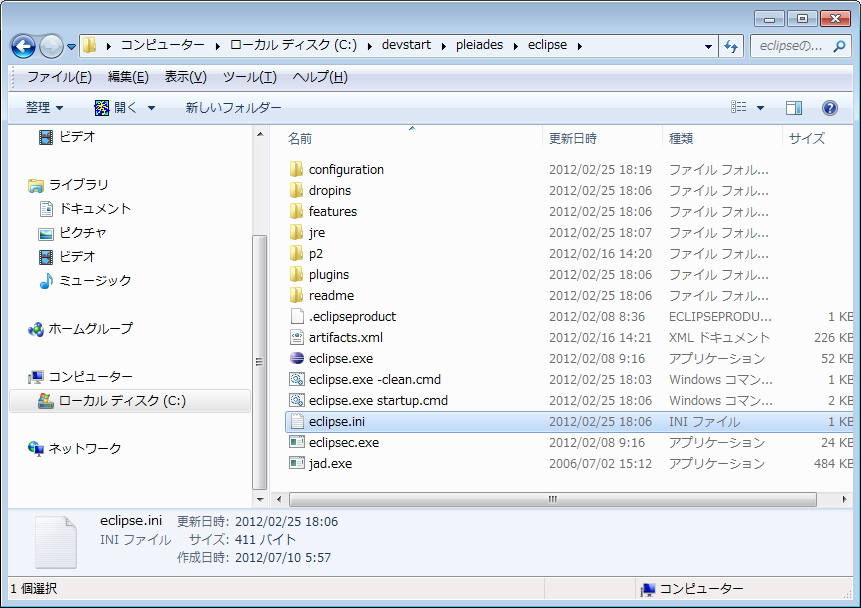Expand the 開く dropdown arrow
The height and width of the screenshot is (608, 861).
(x=152, y=108)
